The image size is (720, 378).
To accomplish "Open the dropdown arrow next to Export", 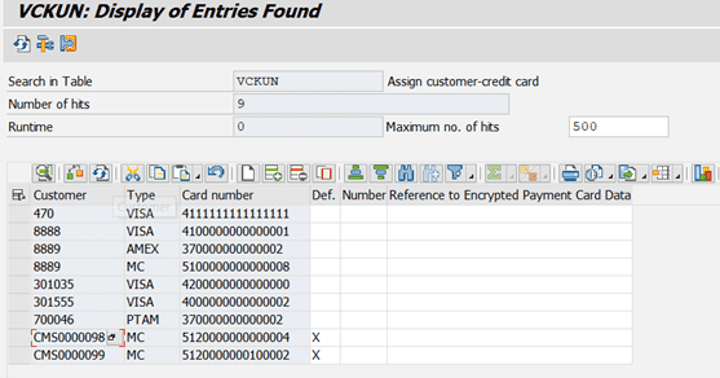I will (644, 175).
